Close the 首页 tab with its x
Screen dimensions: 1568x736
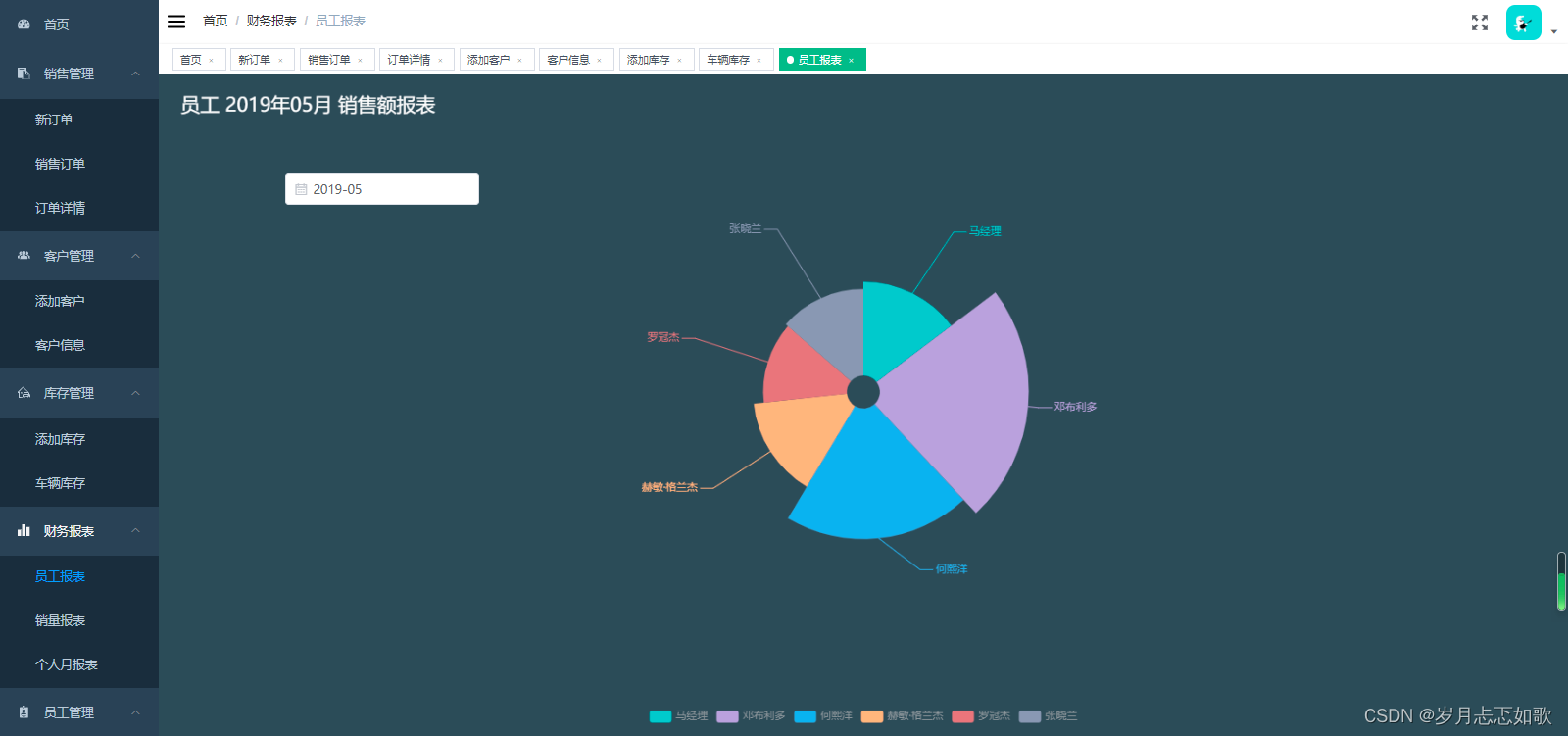coord(211,61)
